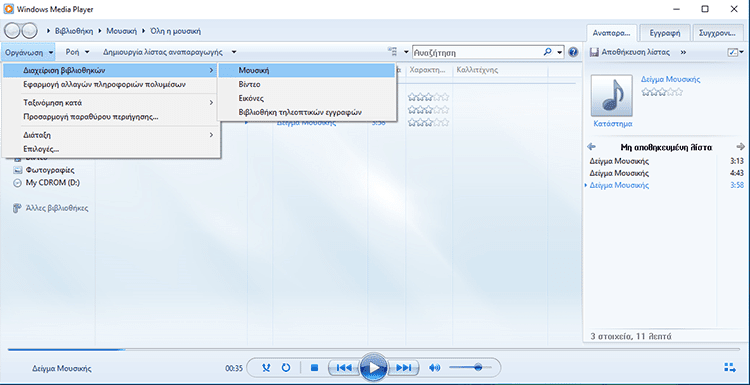Open the view options dropdown arrow
The image size is (750, 385).
point(406,52)
